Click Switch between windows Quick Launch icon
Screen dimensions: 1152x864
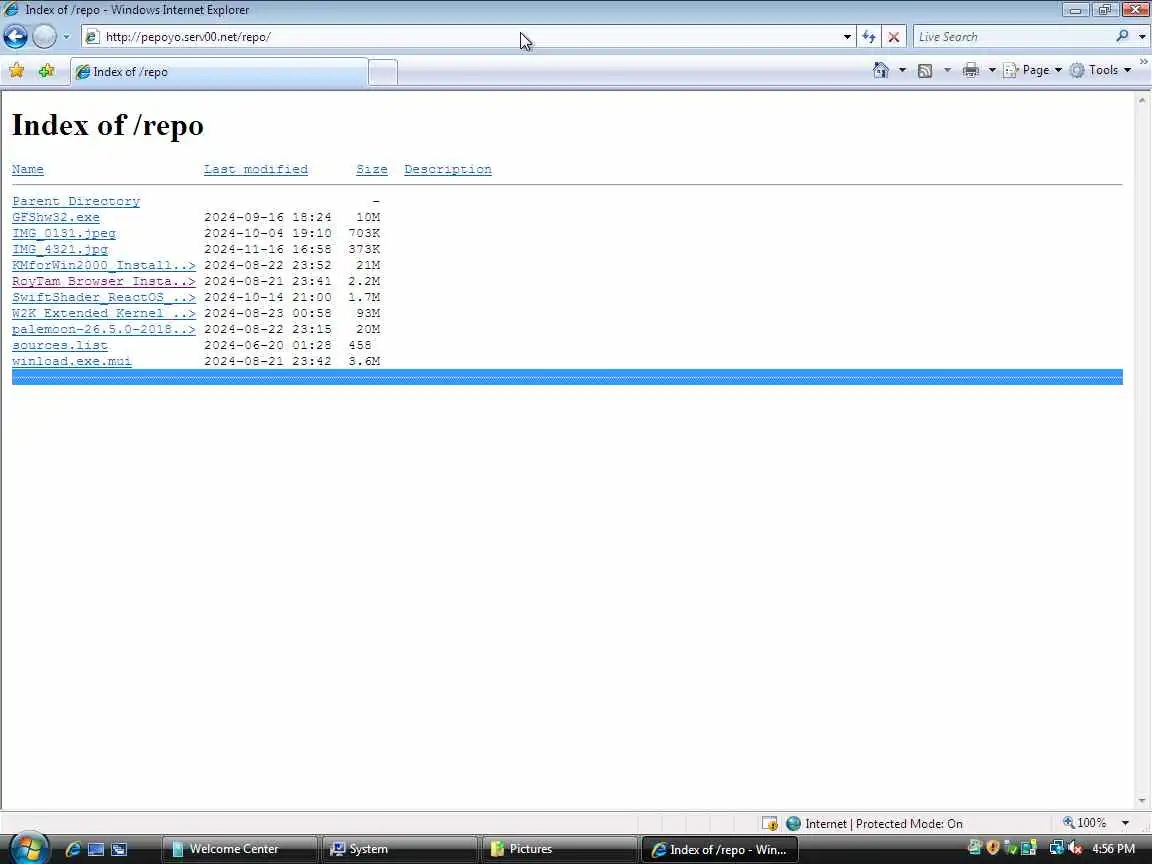[x=119, y=849]
